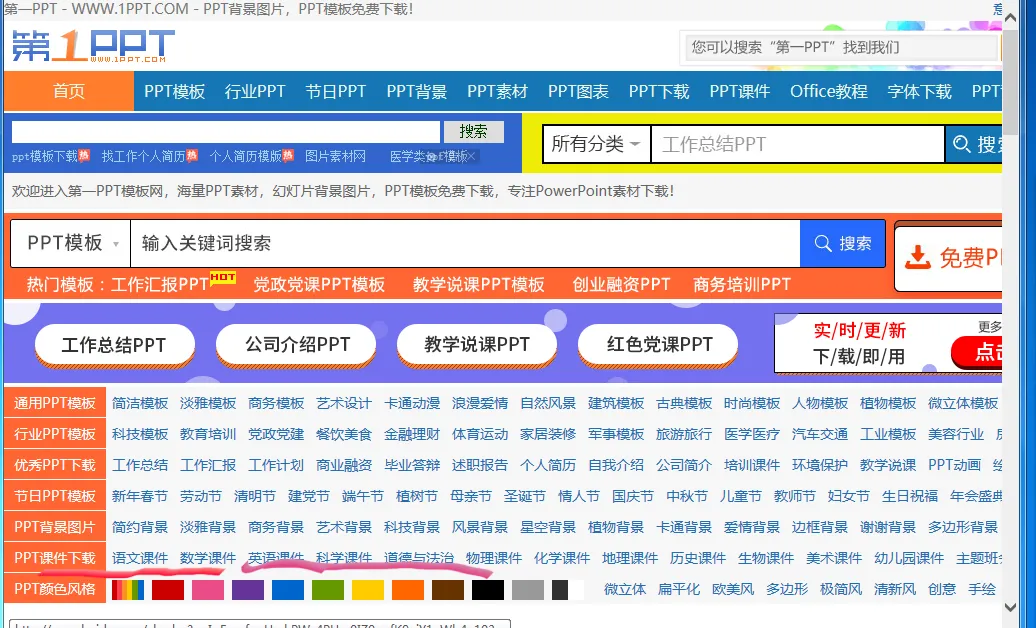Open the 行业PPT navigation item
Screen dimensions: 1036x628
[255, 91]
